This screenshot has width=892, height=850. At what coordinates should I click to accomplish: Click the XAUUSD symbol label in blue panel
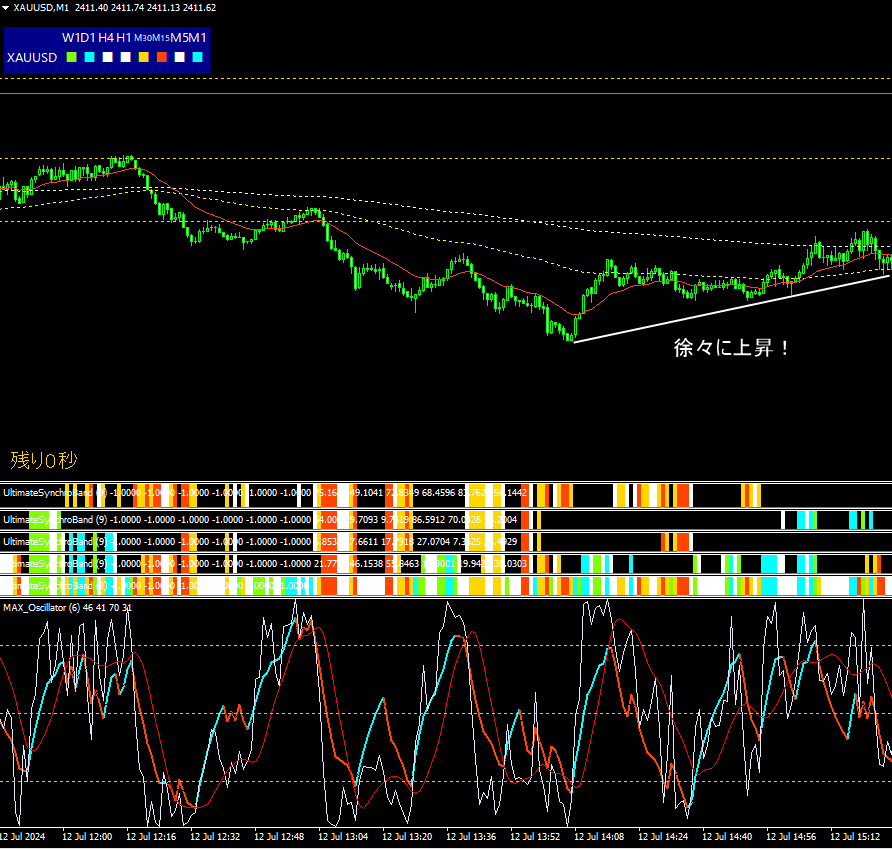tap(32, 57)
